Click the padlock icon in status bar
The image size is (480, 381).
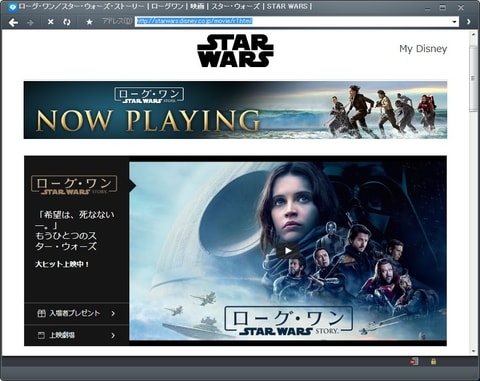(x=433, y=361)
